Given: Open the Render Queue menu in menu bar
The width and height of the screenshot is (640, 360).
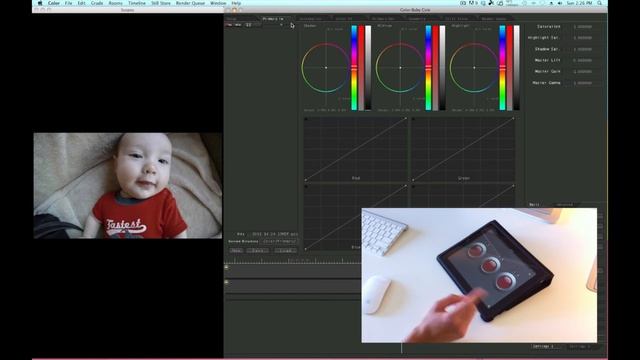Looking at the screenshot, I should [x=190, y=3].
